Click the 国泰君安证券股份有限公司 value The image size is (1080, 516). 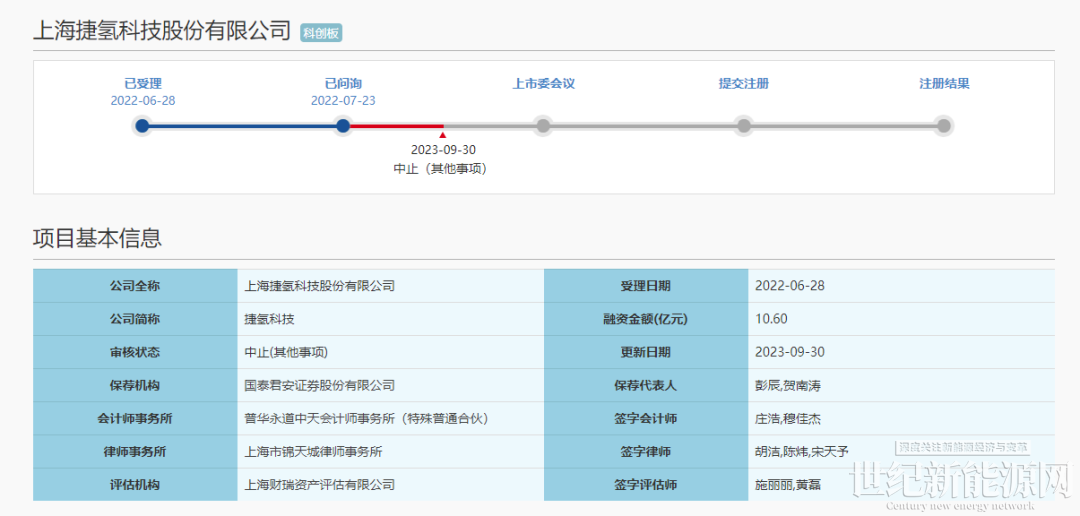[320, 385]
